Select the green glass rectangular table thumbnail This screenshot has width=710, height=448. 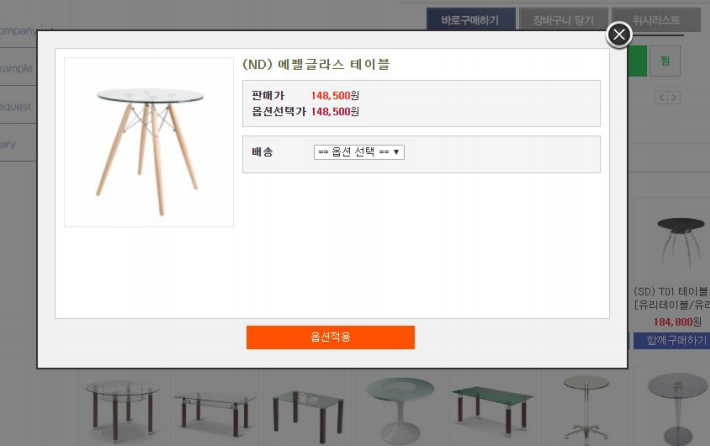pos(492,410)
